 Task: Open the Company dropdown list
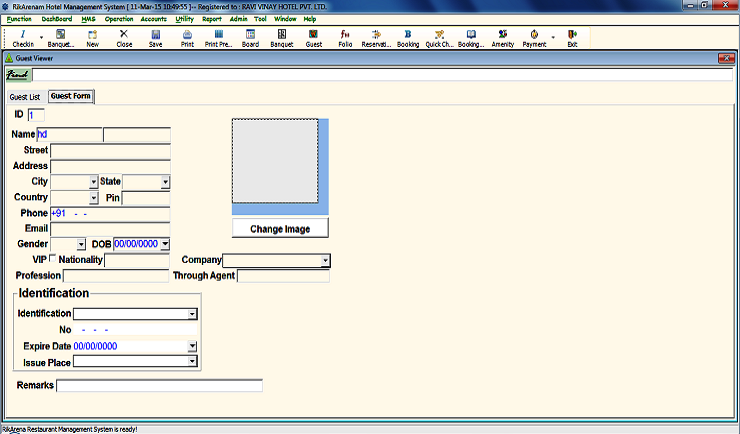[x=325, y=261]
